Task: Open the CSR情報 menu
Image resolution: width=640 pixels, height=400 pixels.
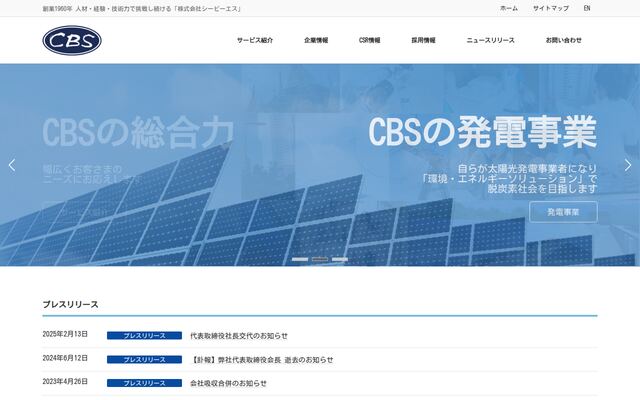Action: (x=369, y=40)
